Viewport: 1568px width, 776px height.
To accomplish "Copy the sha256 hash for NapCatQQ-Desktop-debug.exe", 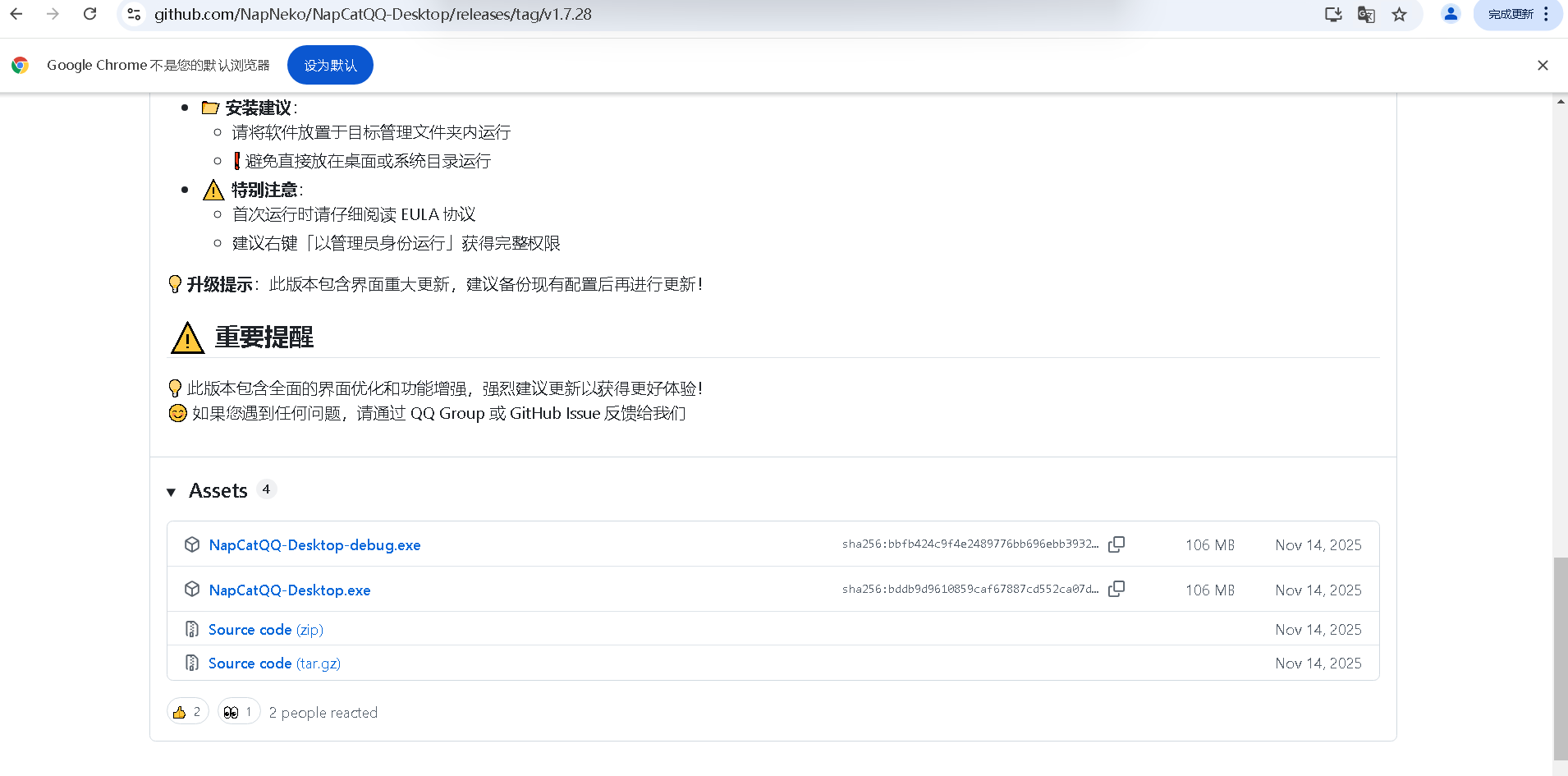I will [x=1116, y=544].
